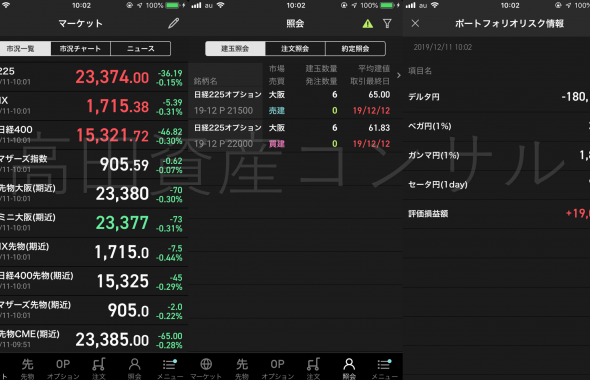
Task: Tap the 平均建値 column header
Action: pos(374,68)
